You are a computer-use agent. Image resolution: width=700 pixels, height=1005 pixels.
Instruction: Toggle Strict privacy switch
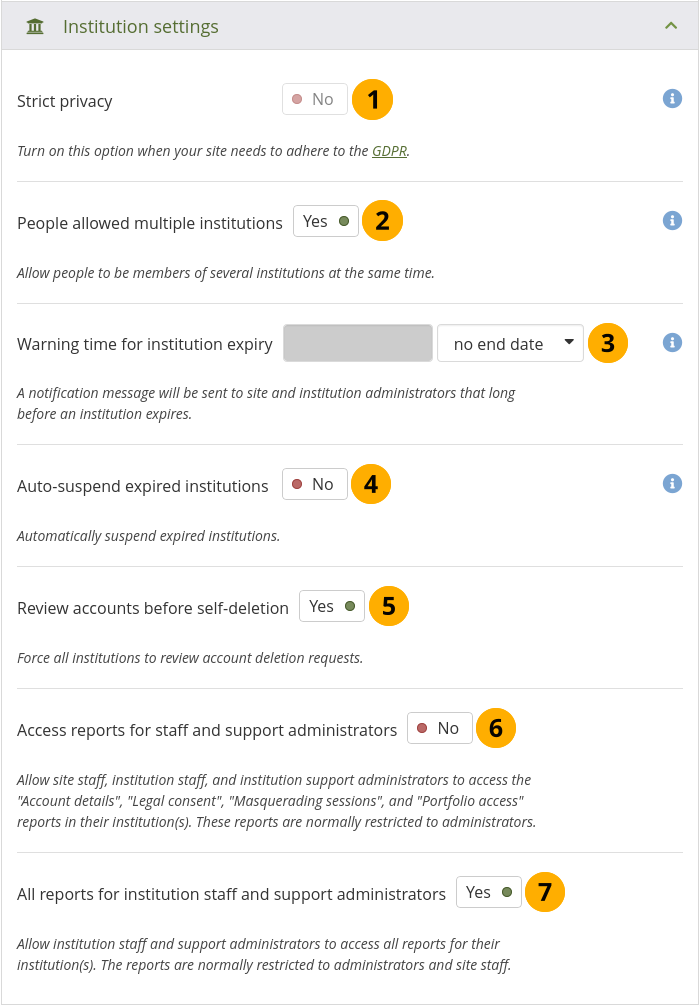(x=315, y=99)
